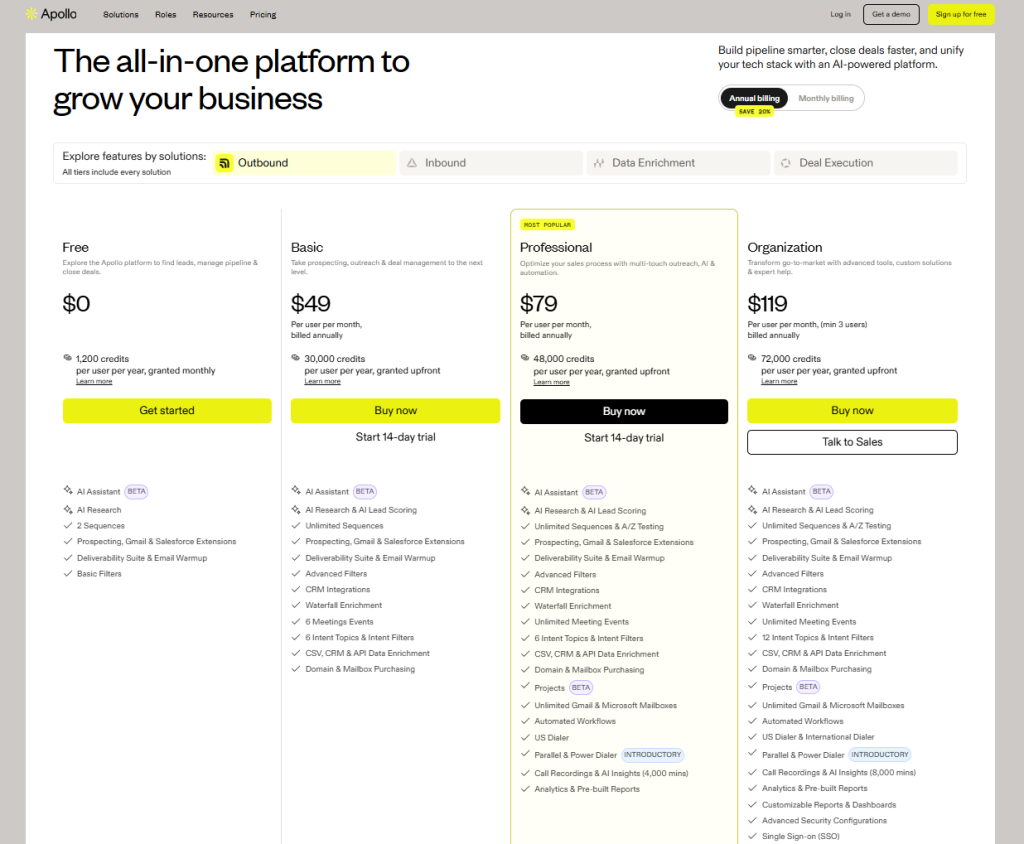1024x844 pixels.
Task: Open Learn more under the Organization plan
Action: coord(779,380)
